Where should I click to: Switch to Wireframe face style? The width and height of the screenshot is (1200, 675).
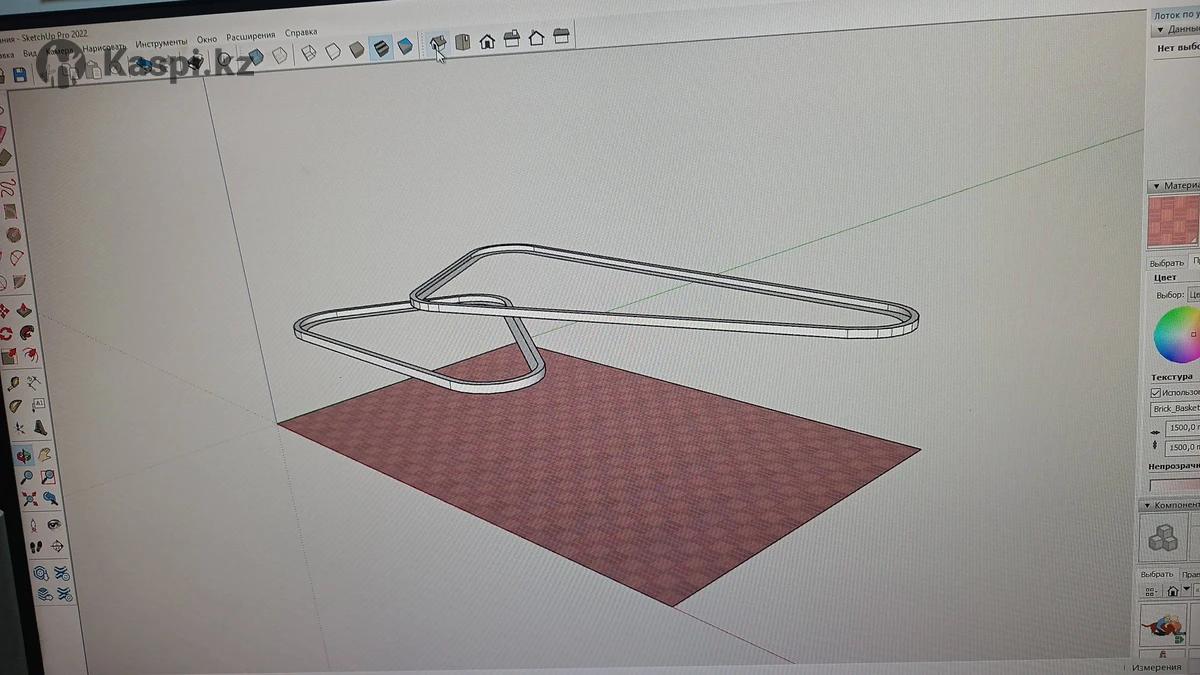(309, 52)
